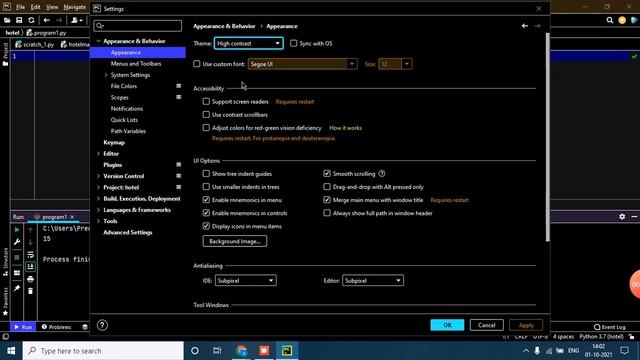Click the Windows taskbar search box
The image size is (640, 360).
103,351
